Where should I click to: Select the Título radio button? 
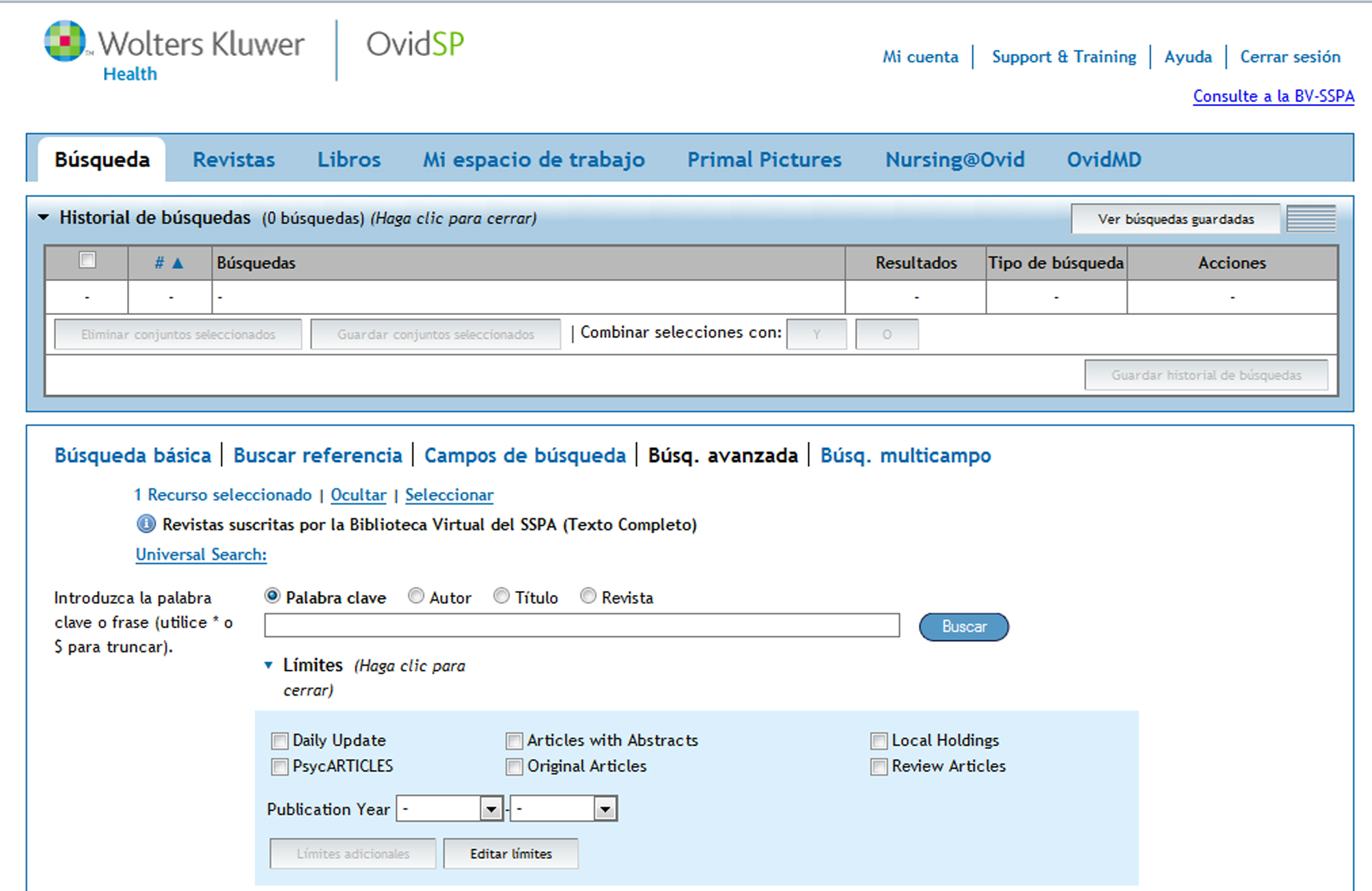point(501,596)
